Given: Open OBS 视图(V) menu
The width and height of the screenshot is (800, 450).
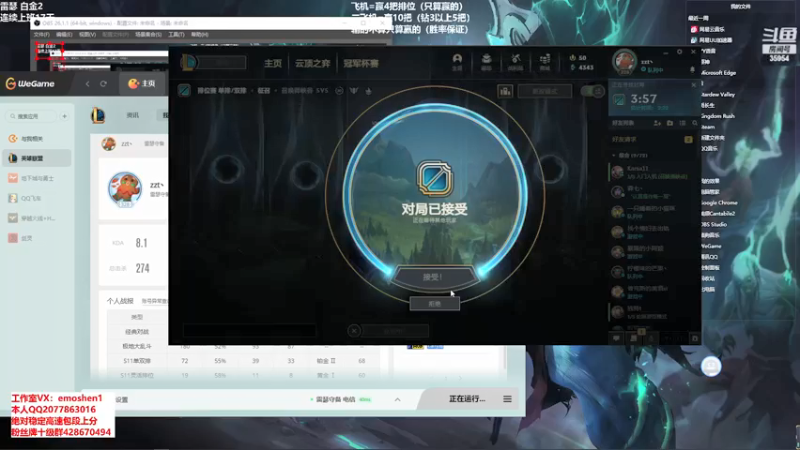Looking at the screenshot, I should click(87, 35).
